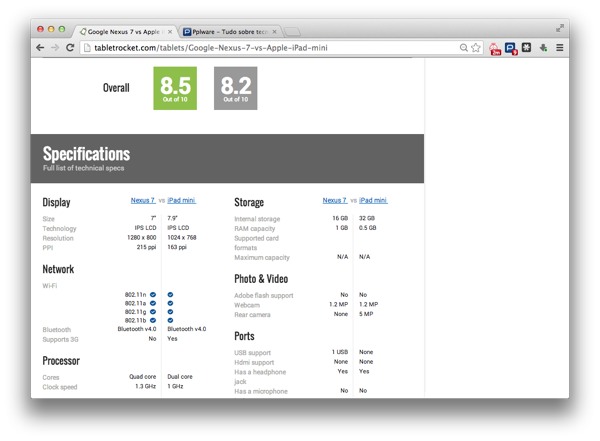
Task: Open a new tab with the new-tab button
Action: point(292,32)
